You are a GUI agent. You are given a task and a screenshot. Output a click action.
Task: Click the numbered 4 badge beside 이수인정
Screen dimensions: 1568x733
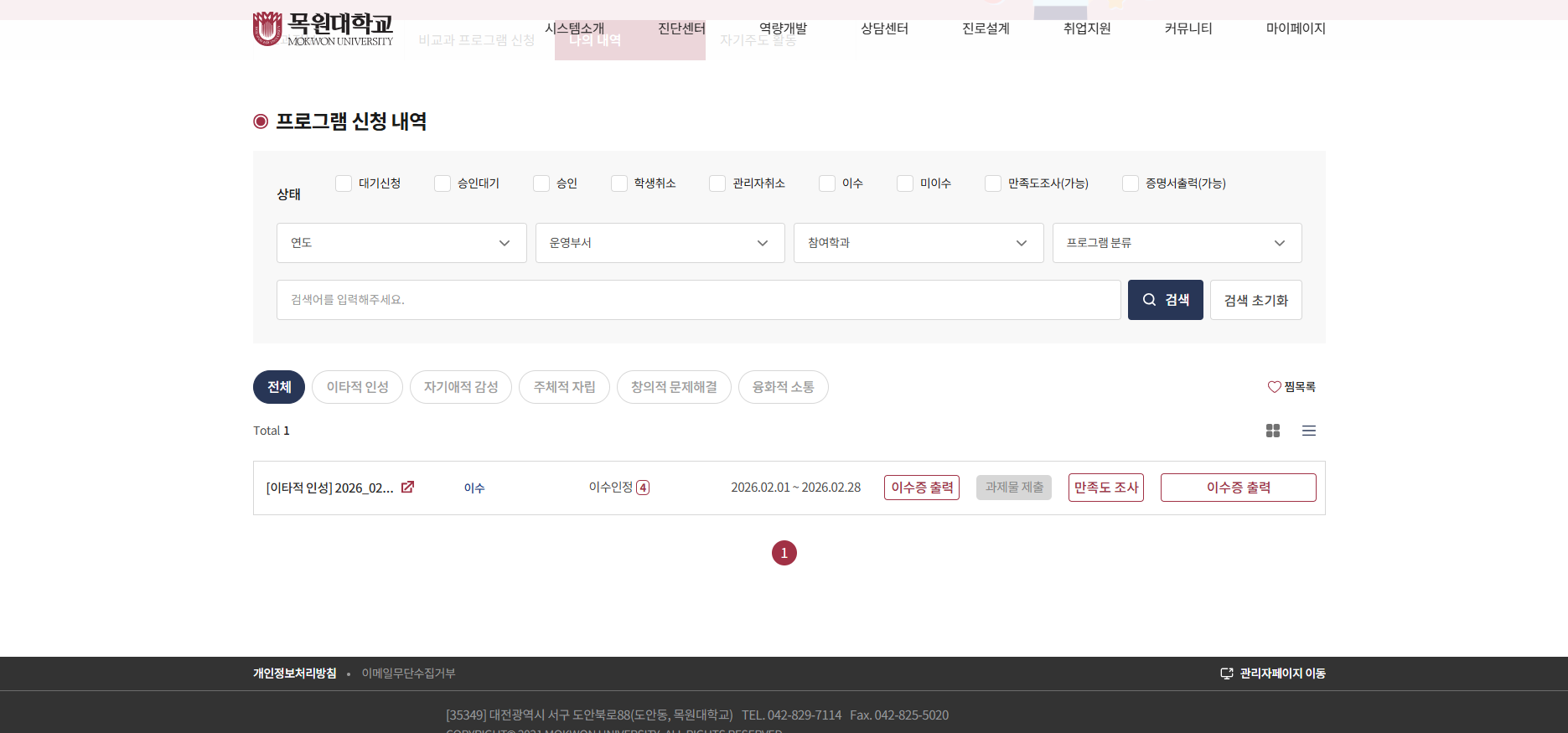coord(643,488)
